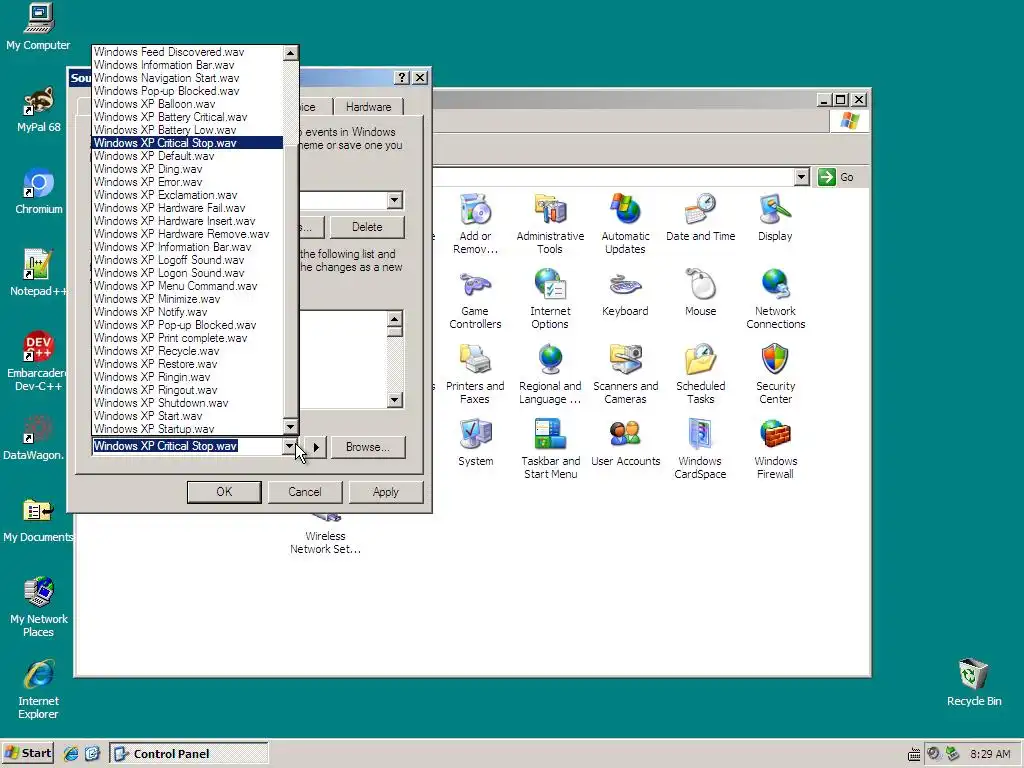Open Security Center icon

[x=775, y=374]
